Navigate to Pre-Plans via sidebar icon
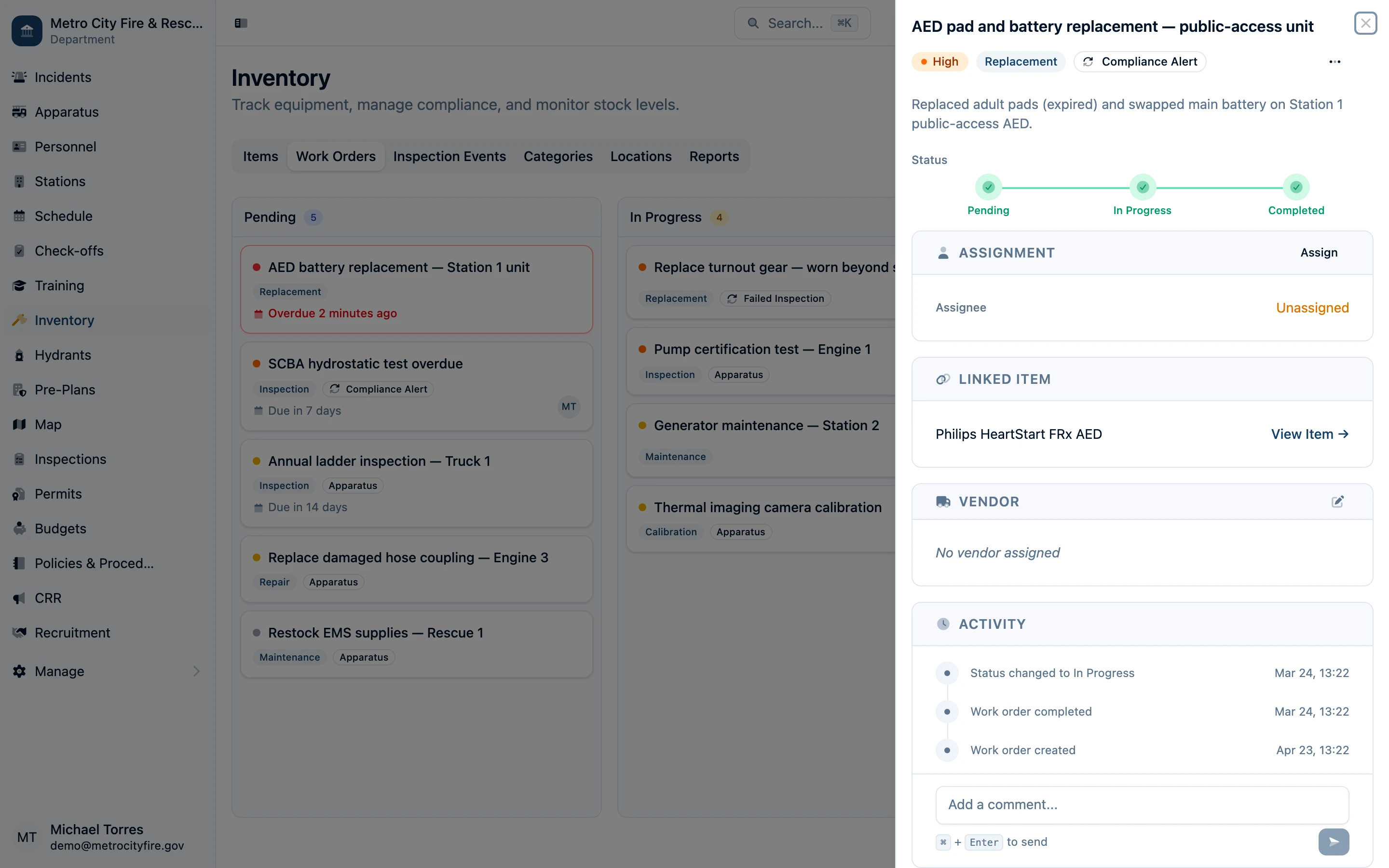 tap(19, 390)
